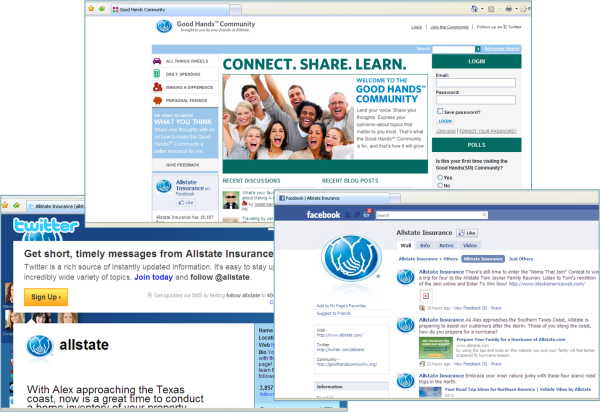This screenshot has height=412, width=600.
Task: Click the Login link in the page header
Action: pos(417,27)
